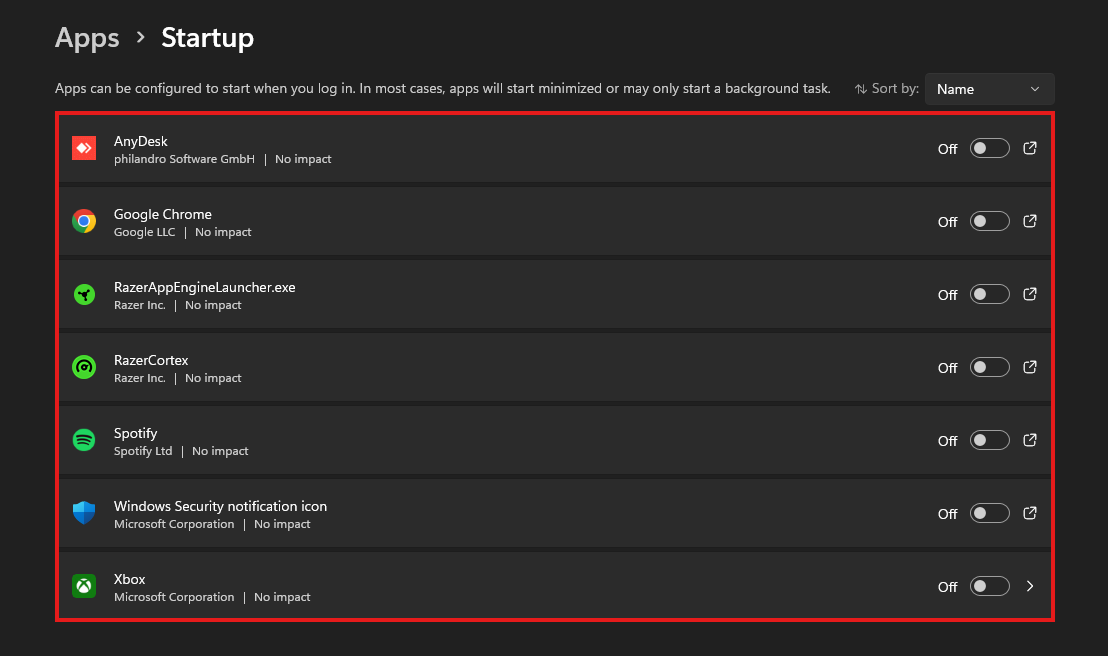Enable AnyDesk startup toggle
Image resolution: width=1108 pixels, height=656 pixels.
click(x=989, y=148)
